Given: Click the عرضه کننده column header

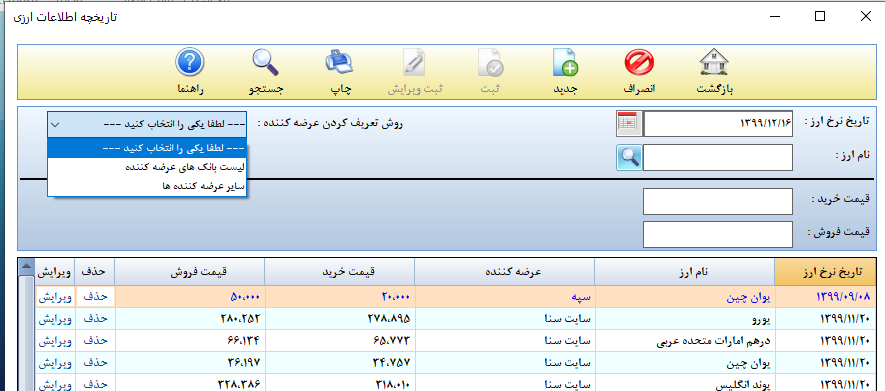Looking at the screenshot, I should coord(505,273).
